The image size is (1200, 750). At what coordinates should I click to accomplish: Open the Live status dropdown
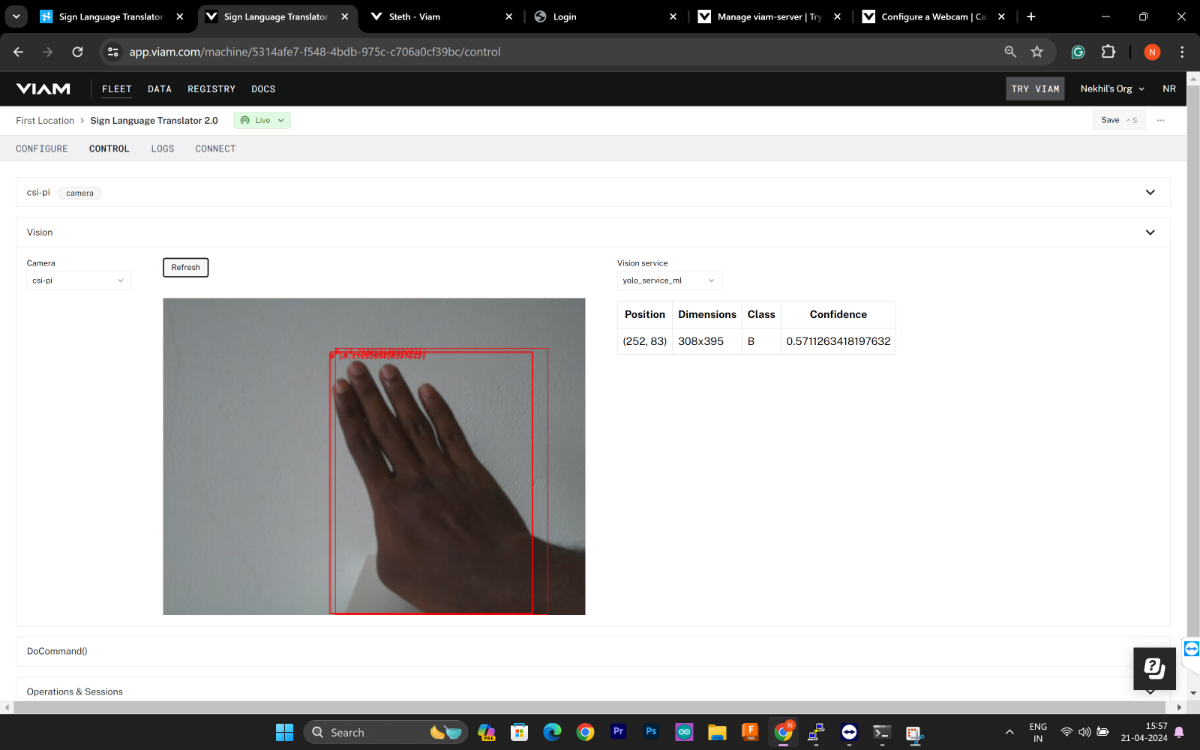pos(263,120)
